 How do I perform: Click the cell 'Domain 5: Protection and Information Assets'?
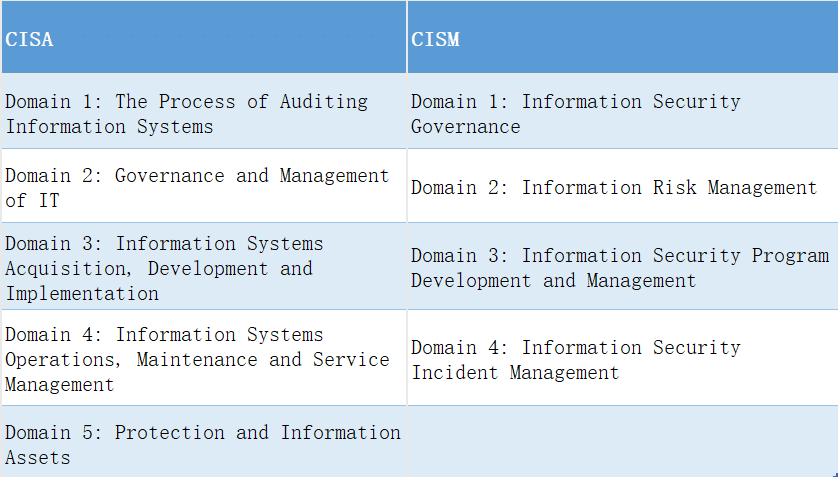click(x=204, y=442)
